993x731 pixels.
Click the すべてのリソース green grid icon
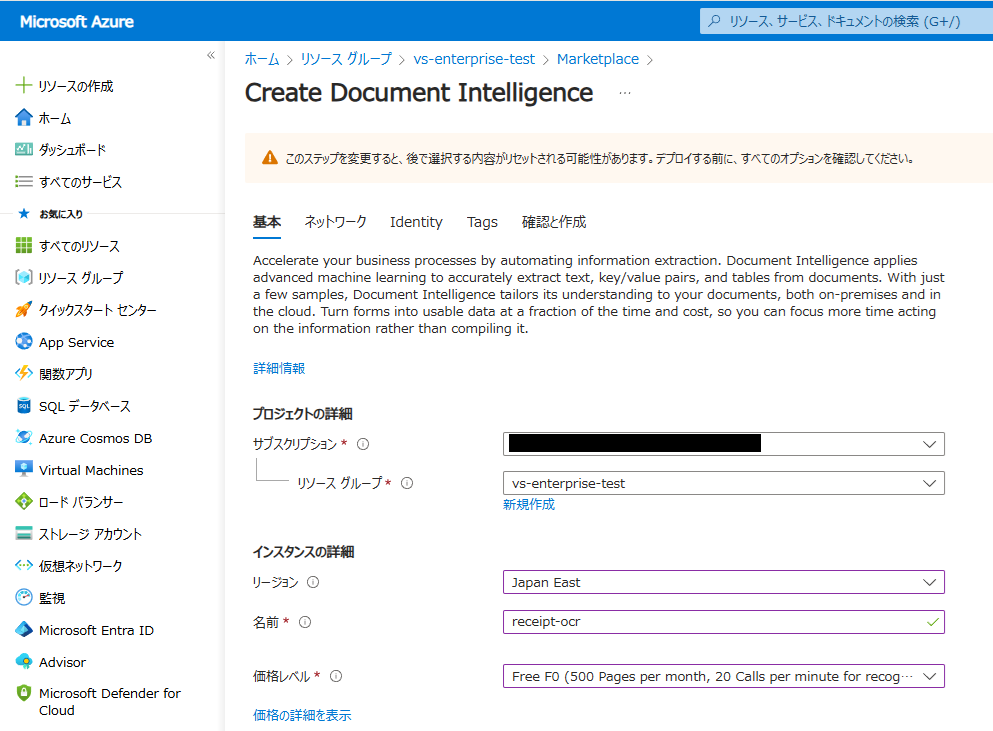[23, 245]
